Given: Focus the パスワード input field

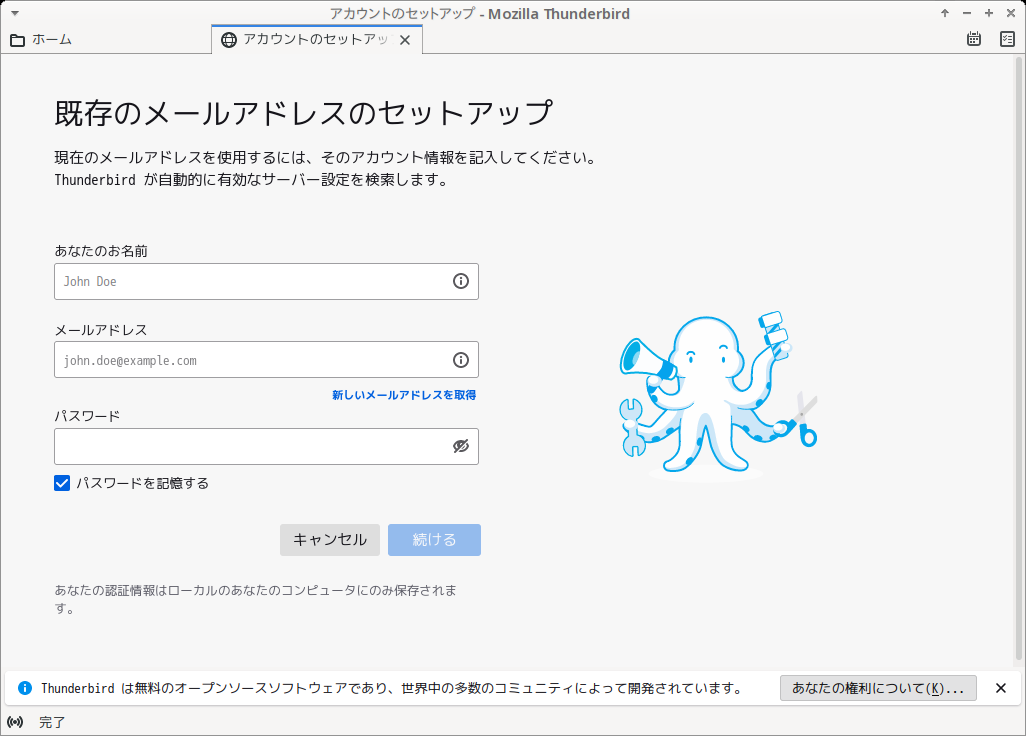Looking at the screenshot, I should (x=266, y=447).
